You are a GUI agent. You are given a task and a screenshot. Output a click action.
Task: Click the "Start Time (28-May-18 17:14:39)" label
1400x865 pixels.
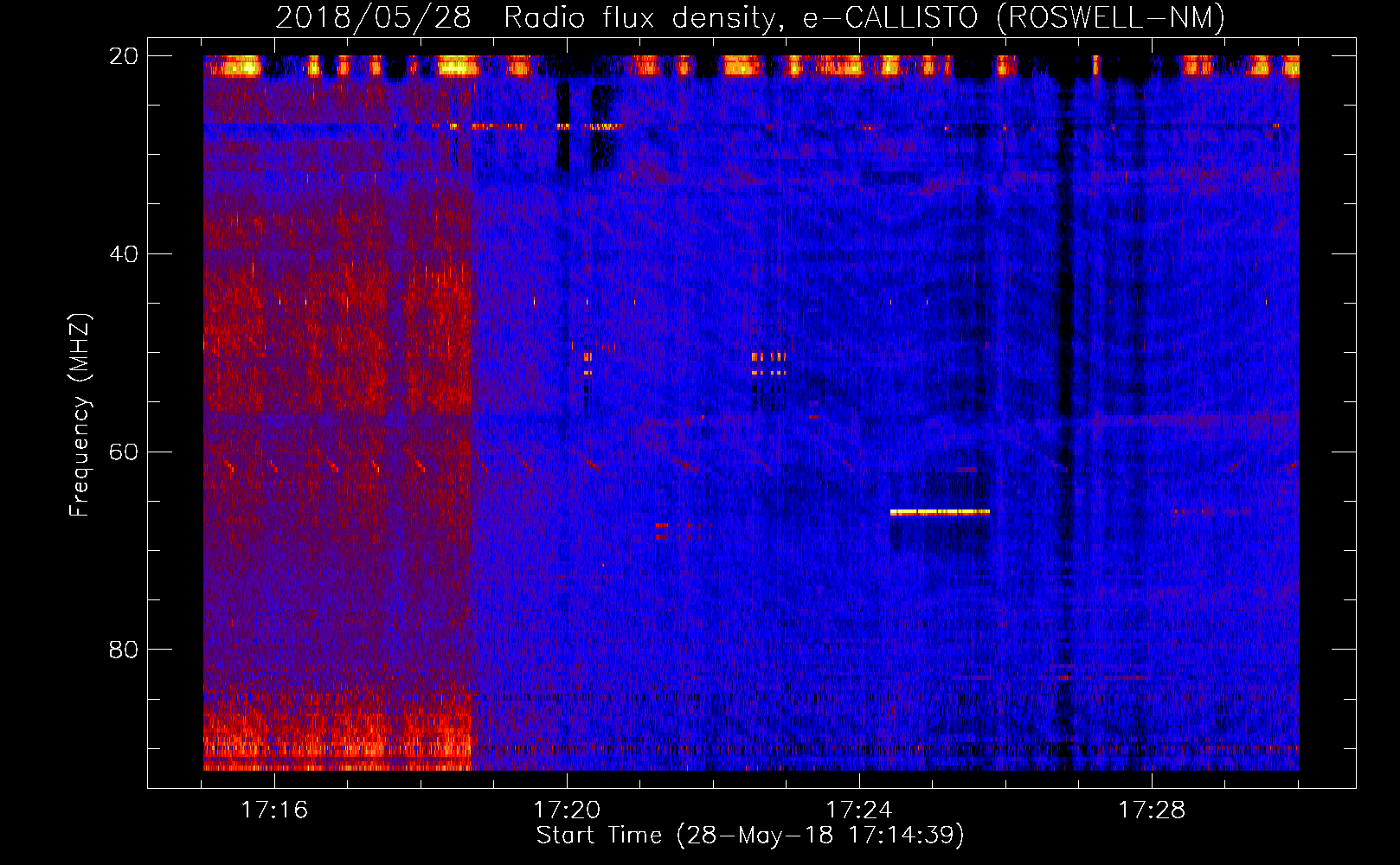pyautogui.click(x=750, y=836)
